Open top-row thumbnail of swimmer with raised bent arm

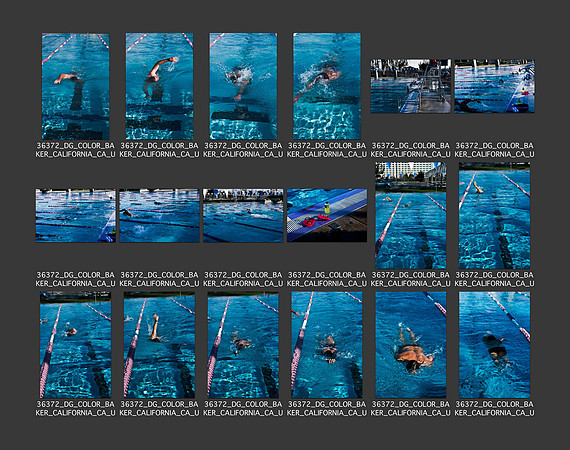159,86
